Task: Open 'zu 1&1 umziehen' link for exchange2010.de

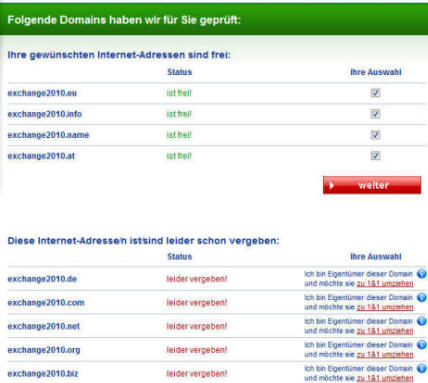Action: point(385,284)
